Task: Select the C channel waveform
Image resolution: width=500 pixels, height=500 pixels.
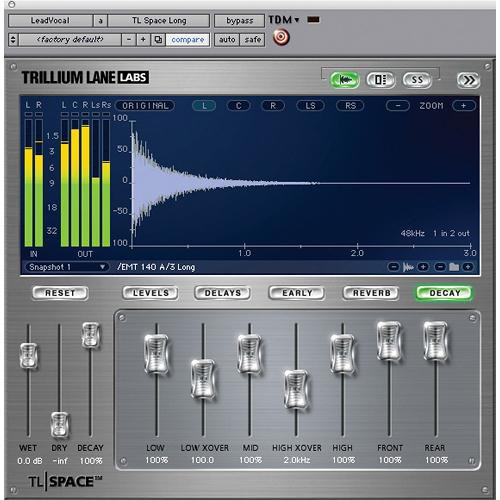Action: coord(238,106)
